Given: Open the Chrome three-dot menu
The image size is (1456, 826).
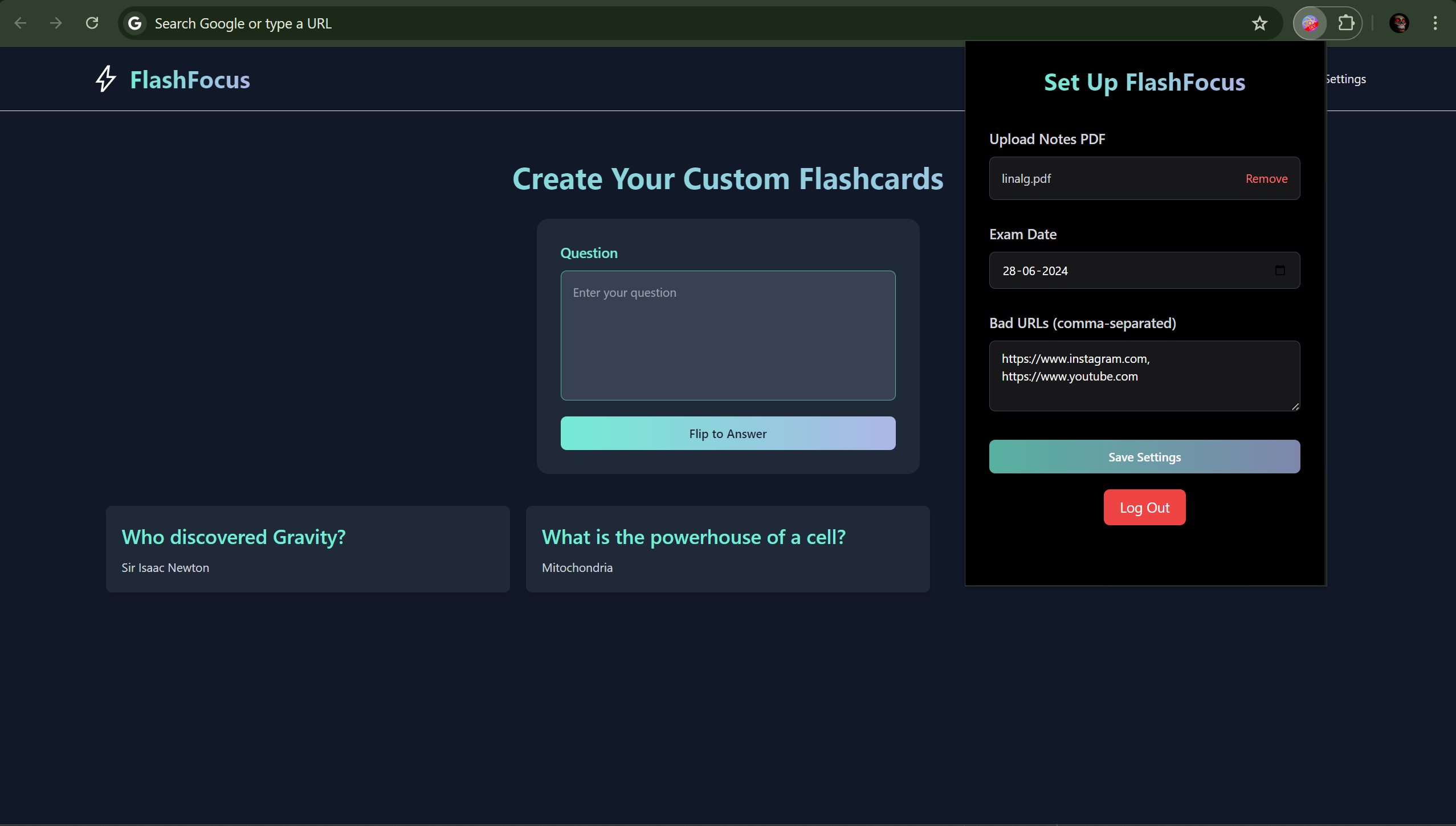Looking at the screenshot, I should (x=1435, y=23).
